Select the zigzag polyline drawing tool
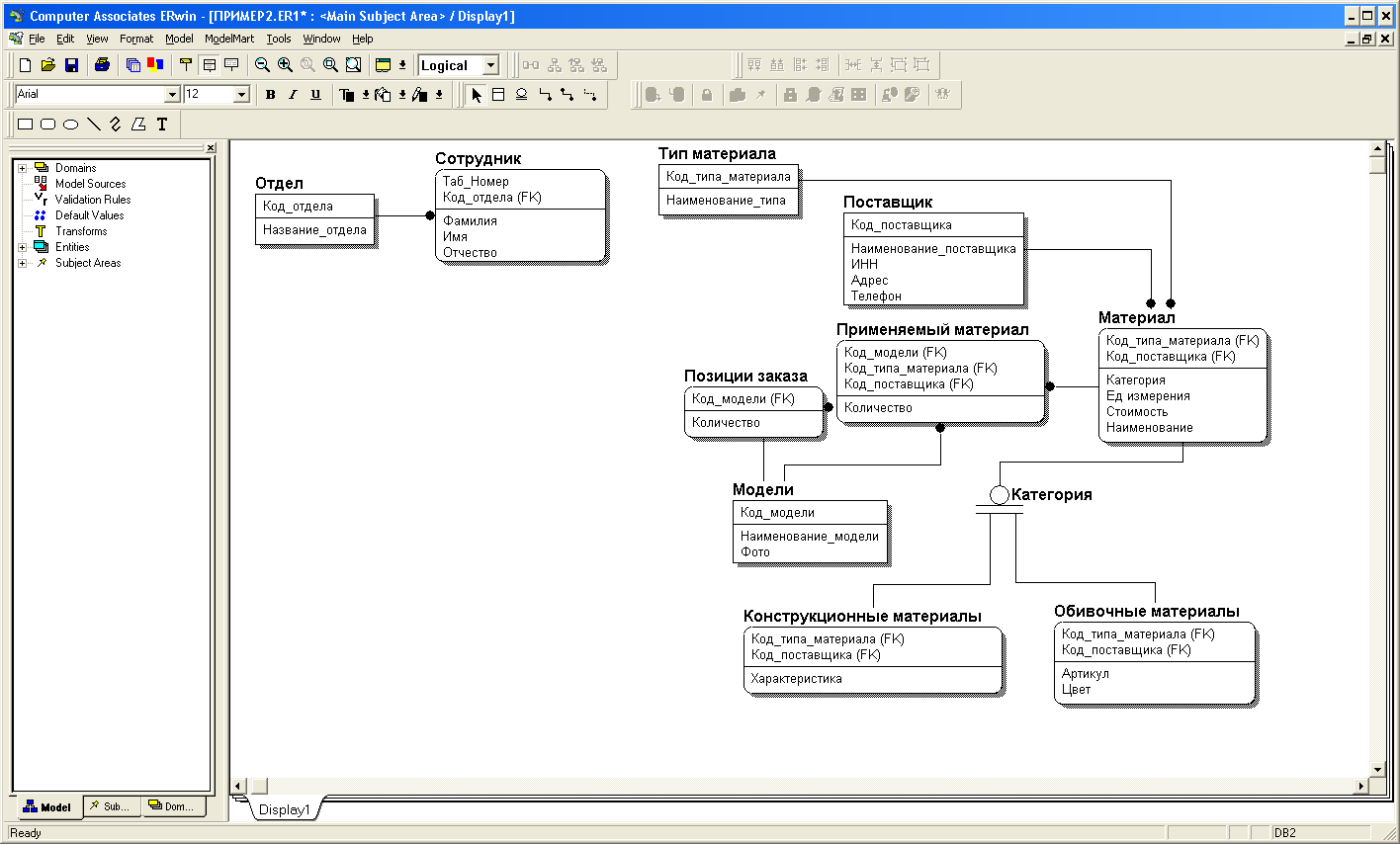This screenshot has width=1400, height=844. click(x=116, y=125)
